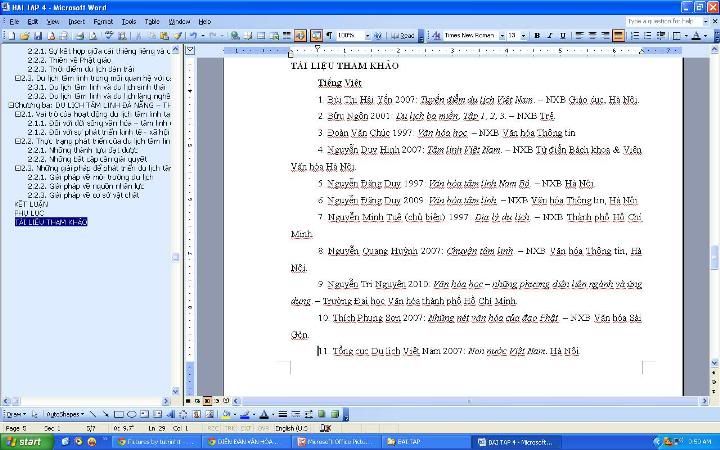Open the Table menu
This screenshot has width=720, height=450.
click(151, 20)
